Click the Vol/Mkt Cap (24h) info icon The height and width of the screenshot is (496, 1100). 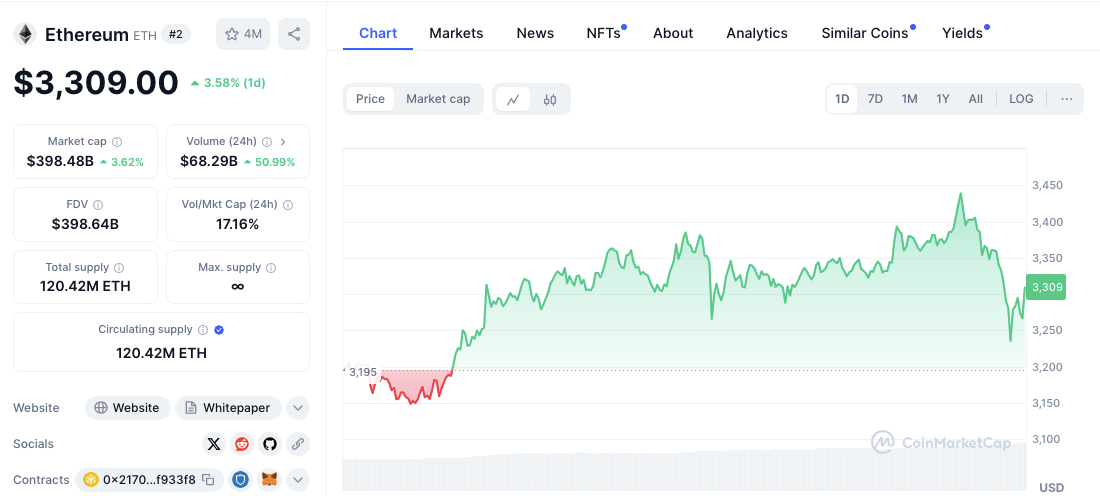point(288,205)
